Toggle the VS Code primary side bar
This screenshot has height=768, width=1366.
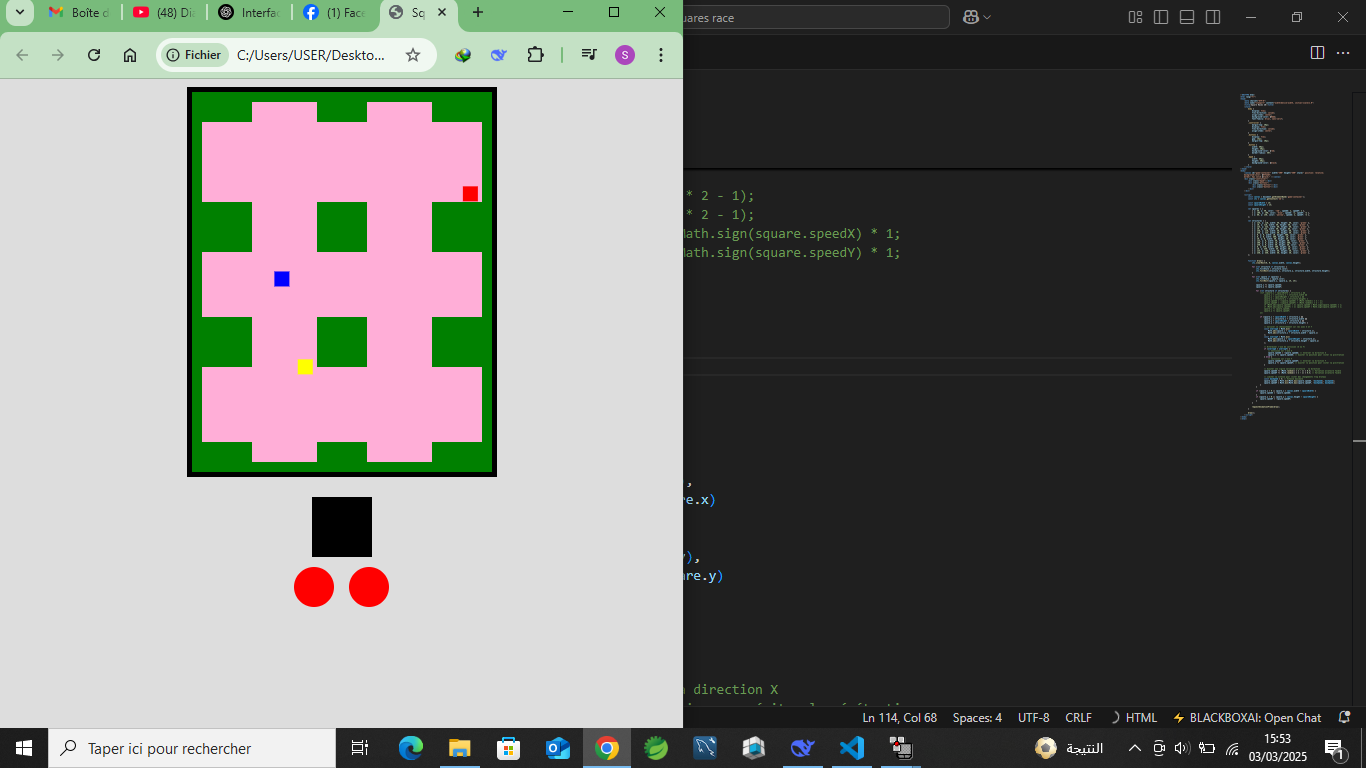[x=1161, y=17]
